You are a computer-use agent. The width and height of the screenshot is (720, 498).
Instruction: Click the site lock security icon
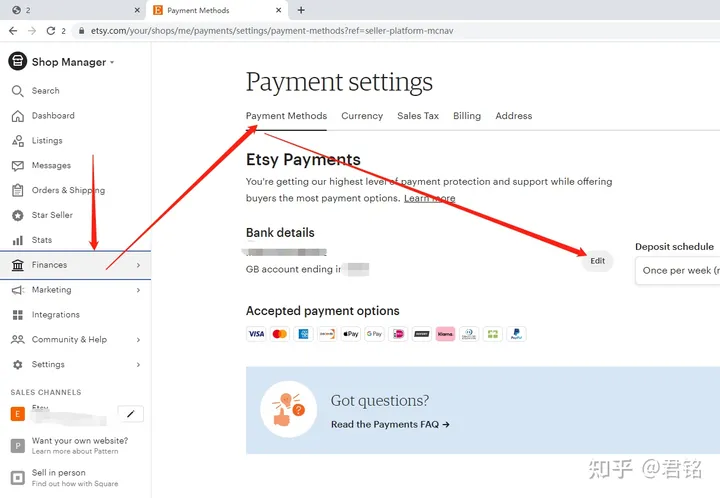click(81, 31)
